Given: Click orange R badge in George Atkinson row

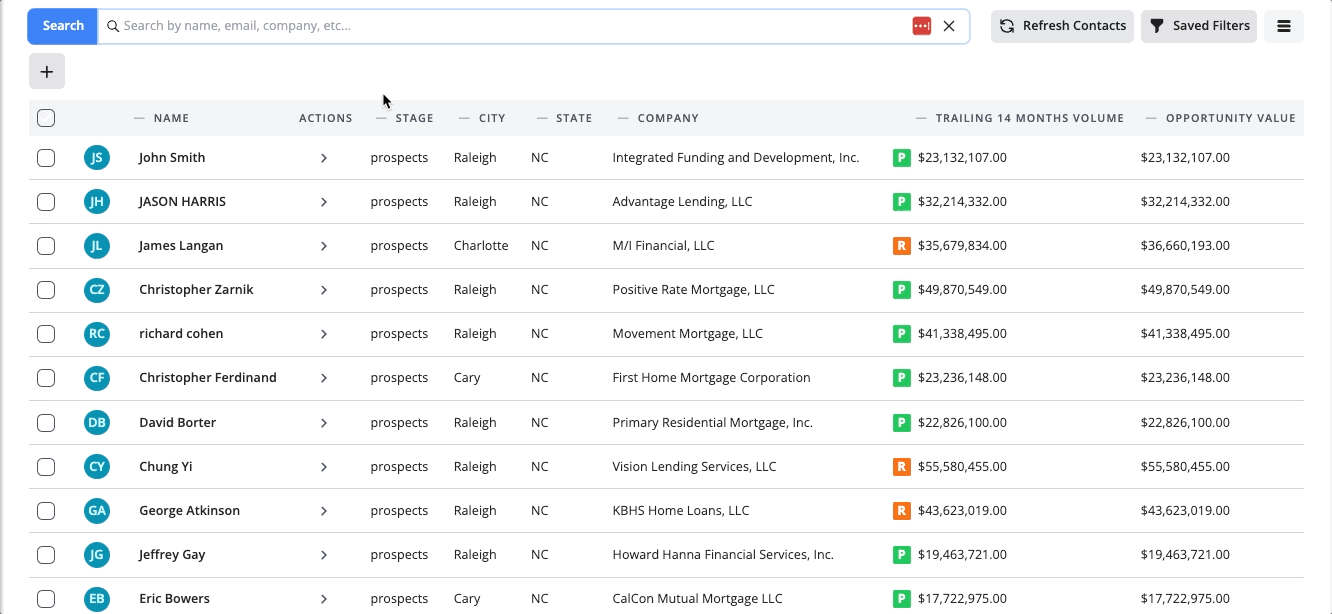Looking at the screenshot, I should [902, 510].
